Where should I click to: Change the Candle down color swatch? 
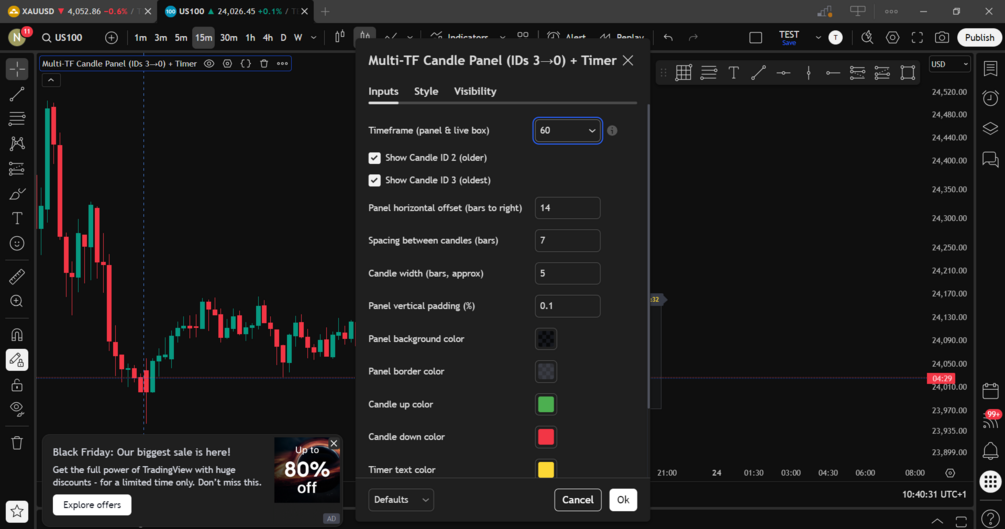[x=545, y=437]
